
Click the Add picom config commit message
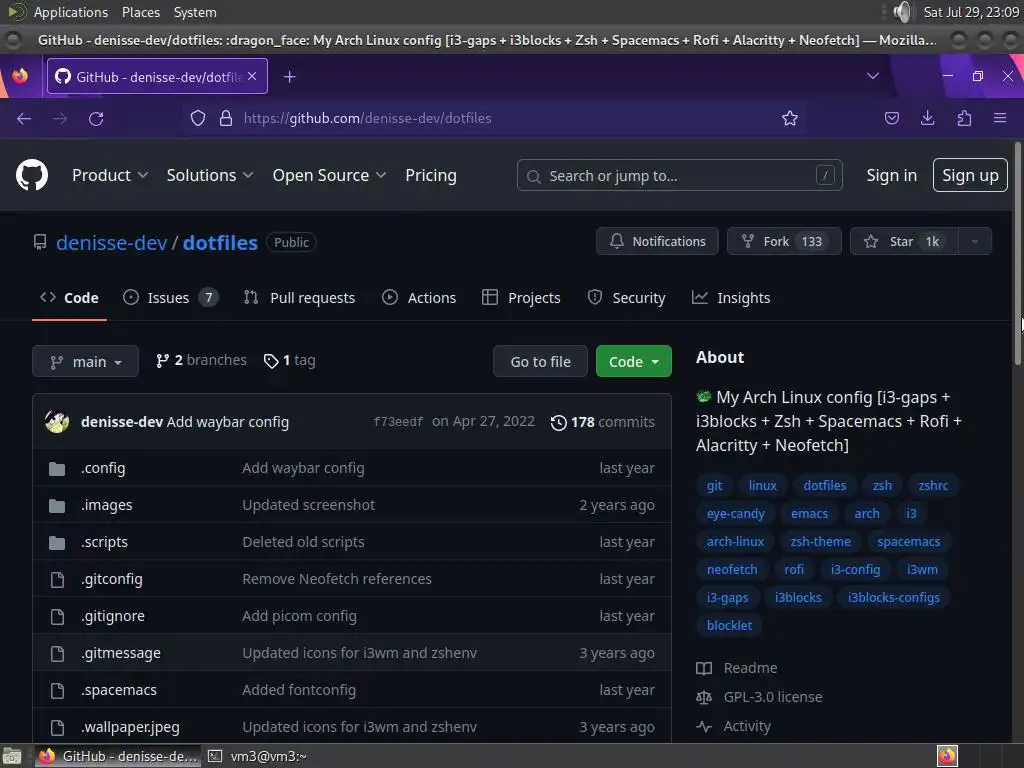[x=299, y=616]
